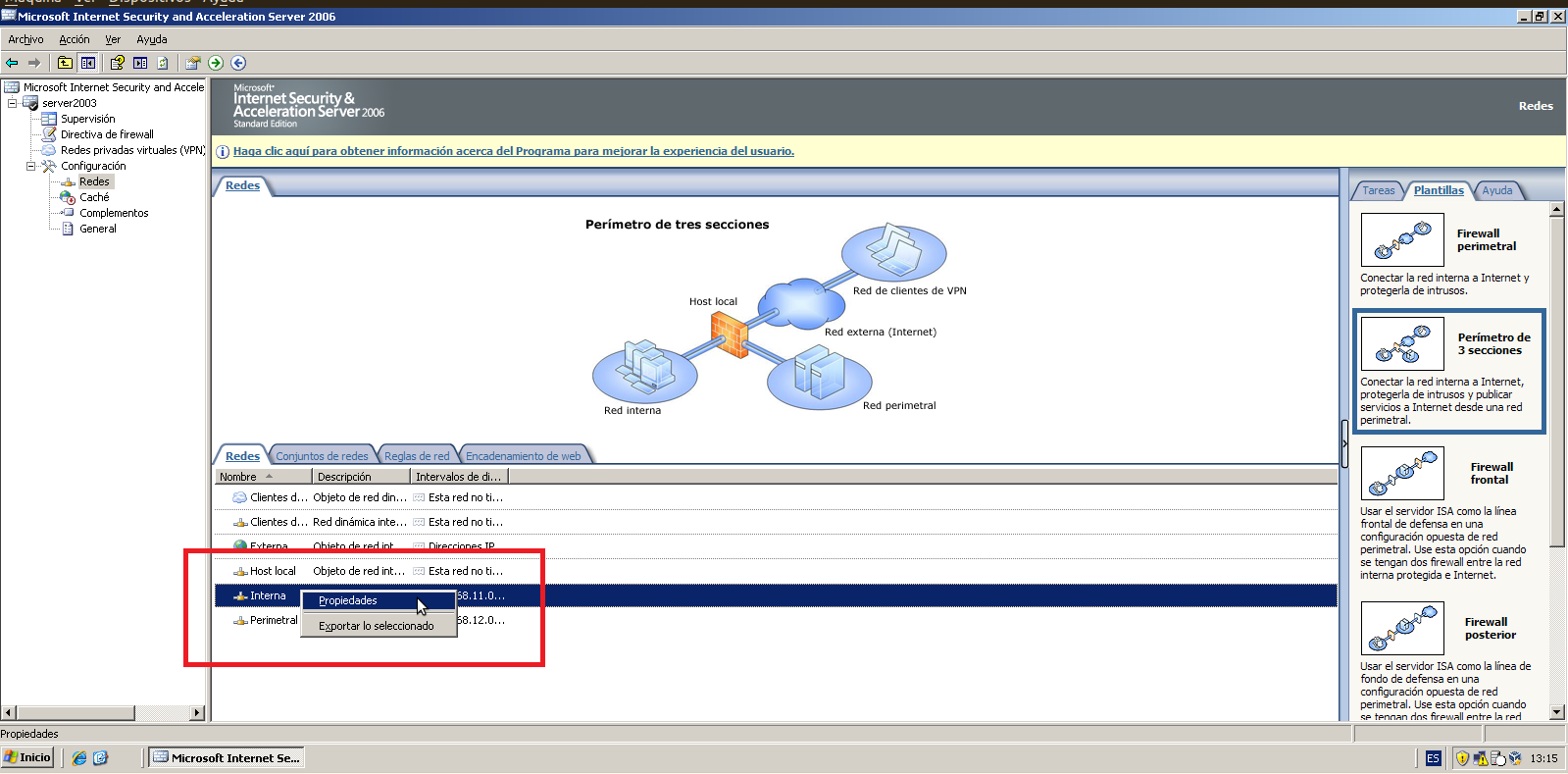
Task: Click the ES language indicator
Action: click(1434, 758)
